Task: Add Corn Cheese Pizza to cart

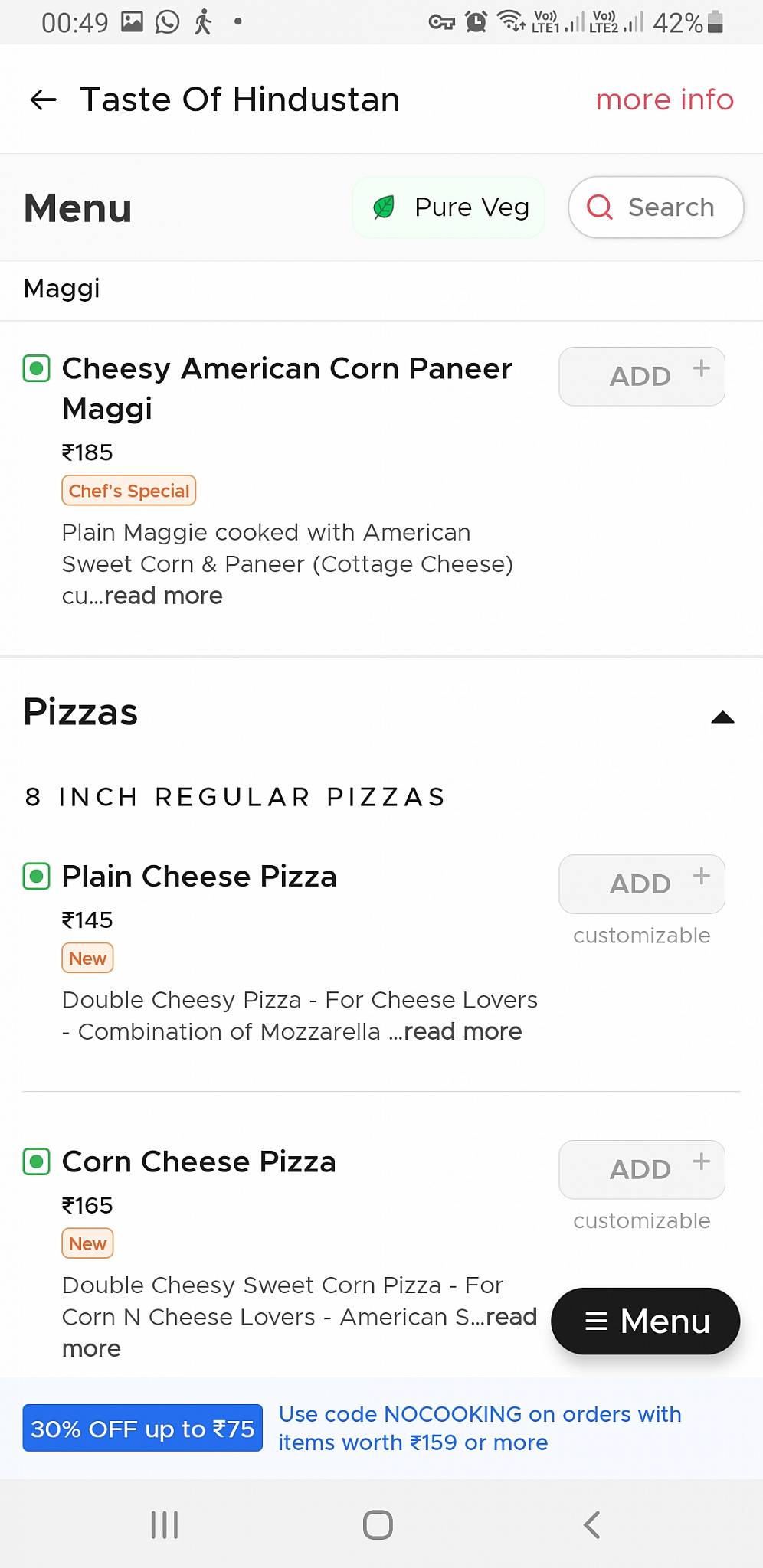Action: pos(641,1170)
